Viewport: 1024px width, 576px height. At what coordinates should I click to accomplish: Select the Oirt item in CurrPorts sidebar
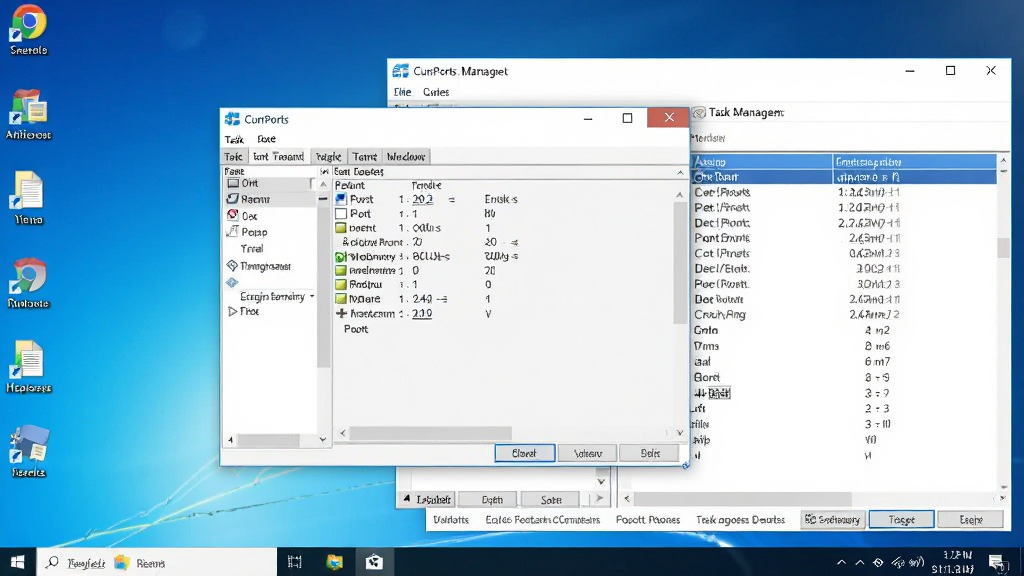tap(270, 184)
